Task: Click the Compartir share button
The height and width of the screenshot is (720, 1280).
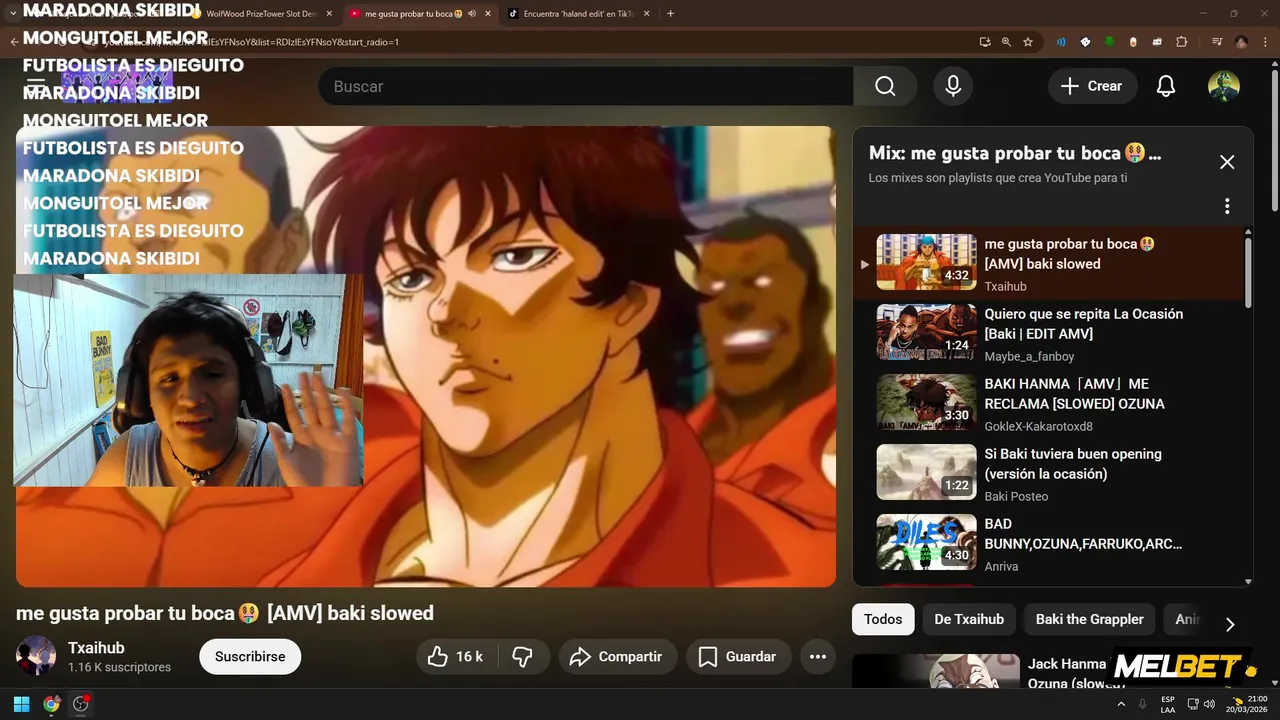Action: tap(617, 657)
